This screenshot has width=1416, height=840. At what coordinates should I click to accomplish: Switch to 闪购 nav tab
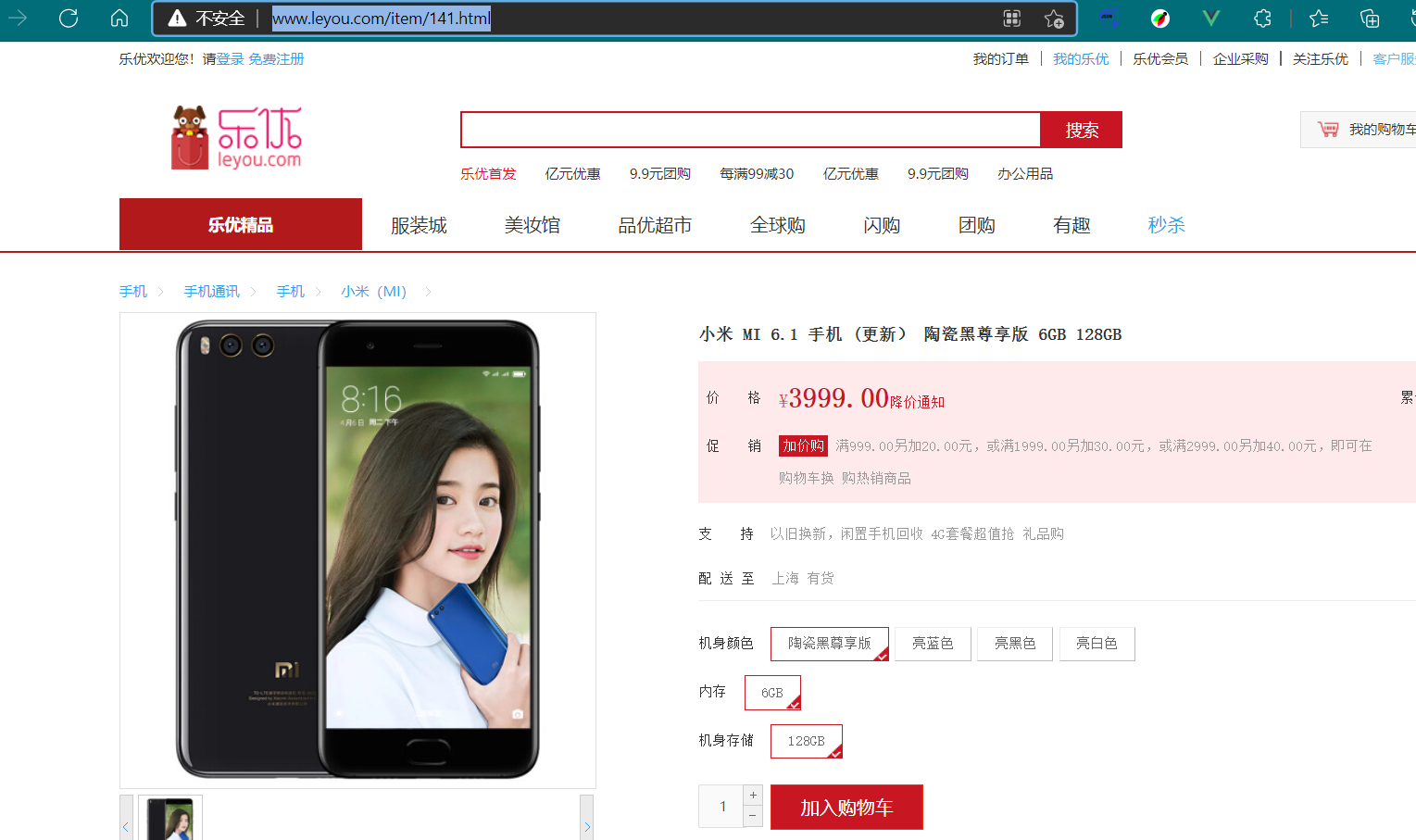[882, 225]
